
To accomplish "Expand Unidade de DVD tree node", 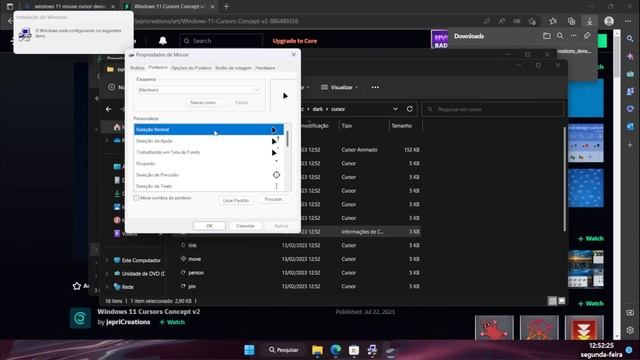I will [107, 273].
